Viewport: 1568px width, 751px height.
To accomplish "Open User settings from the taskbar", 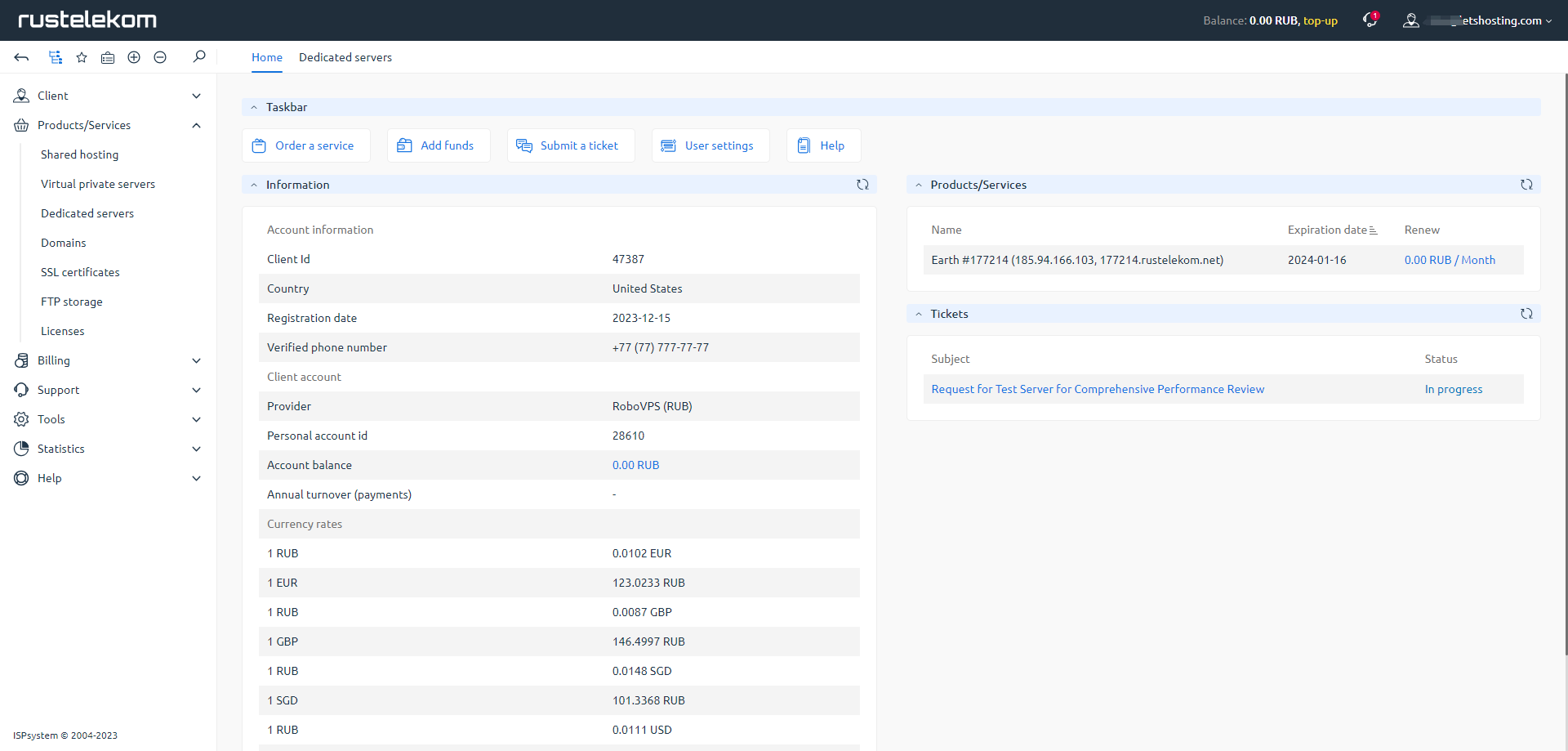I will click(x=710, y=145).
